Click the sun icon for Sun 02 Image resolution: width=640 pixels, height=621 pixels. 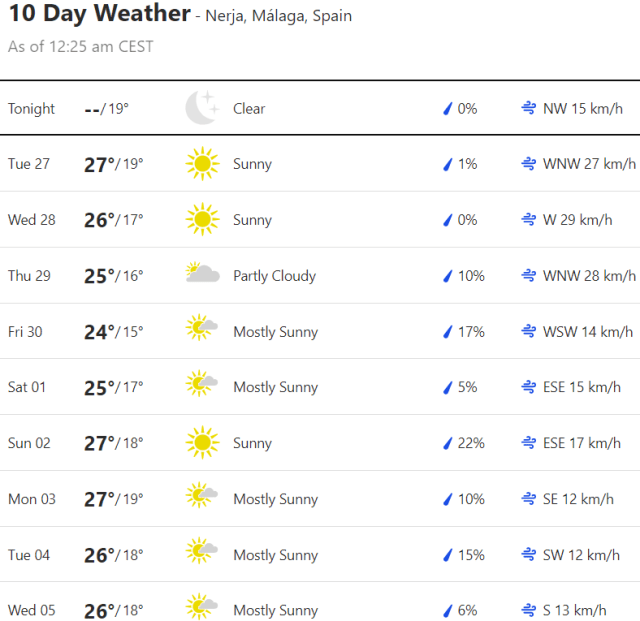pos(201,442)
